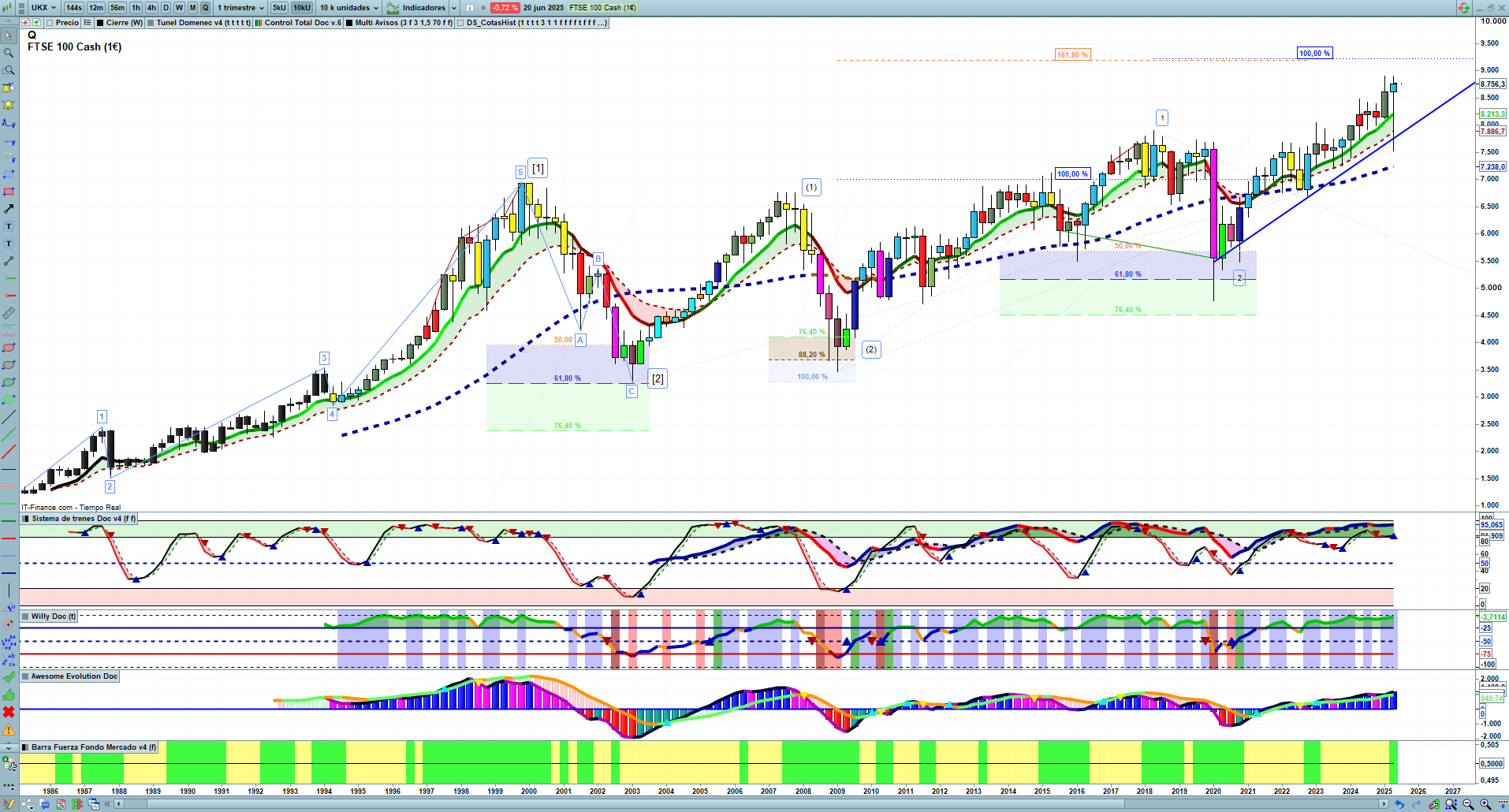1509x812 pixels.
Task: Click the Tunel Domenec v4 color swatch
Action: 151,23
